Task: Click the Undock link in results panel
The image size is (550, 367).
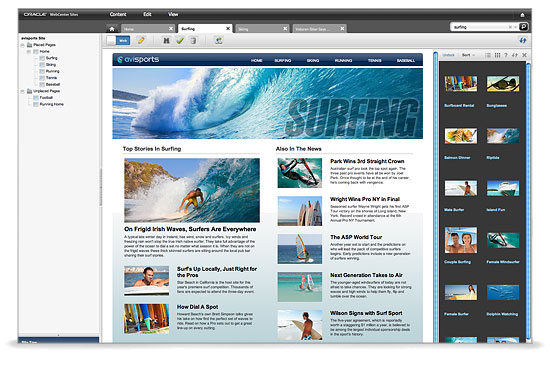Action: [x=448, y=55]
